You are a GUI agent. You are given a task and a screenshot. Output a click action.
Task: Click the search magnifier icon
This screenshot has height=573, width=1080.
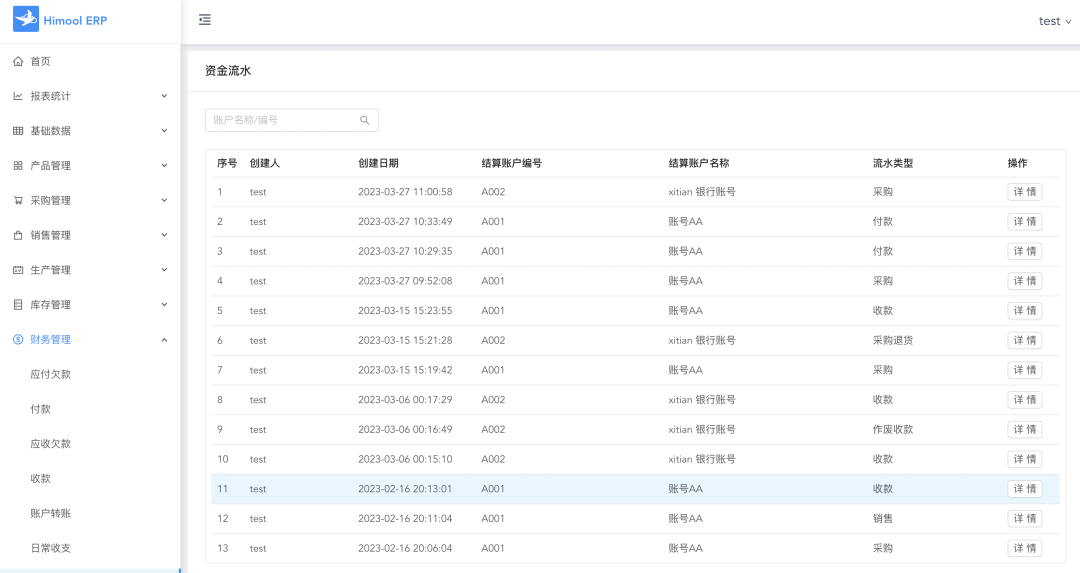coord(365,120)
